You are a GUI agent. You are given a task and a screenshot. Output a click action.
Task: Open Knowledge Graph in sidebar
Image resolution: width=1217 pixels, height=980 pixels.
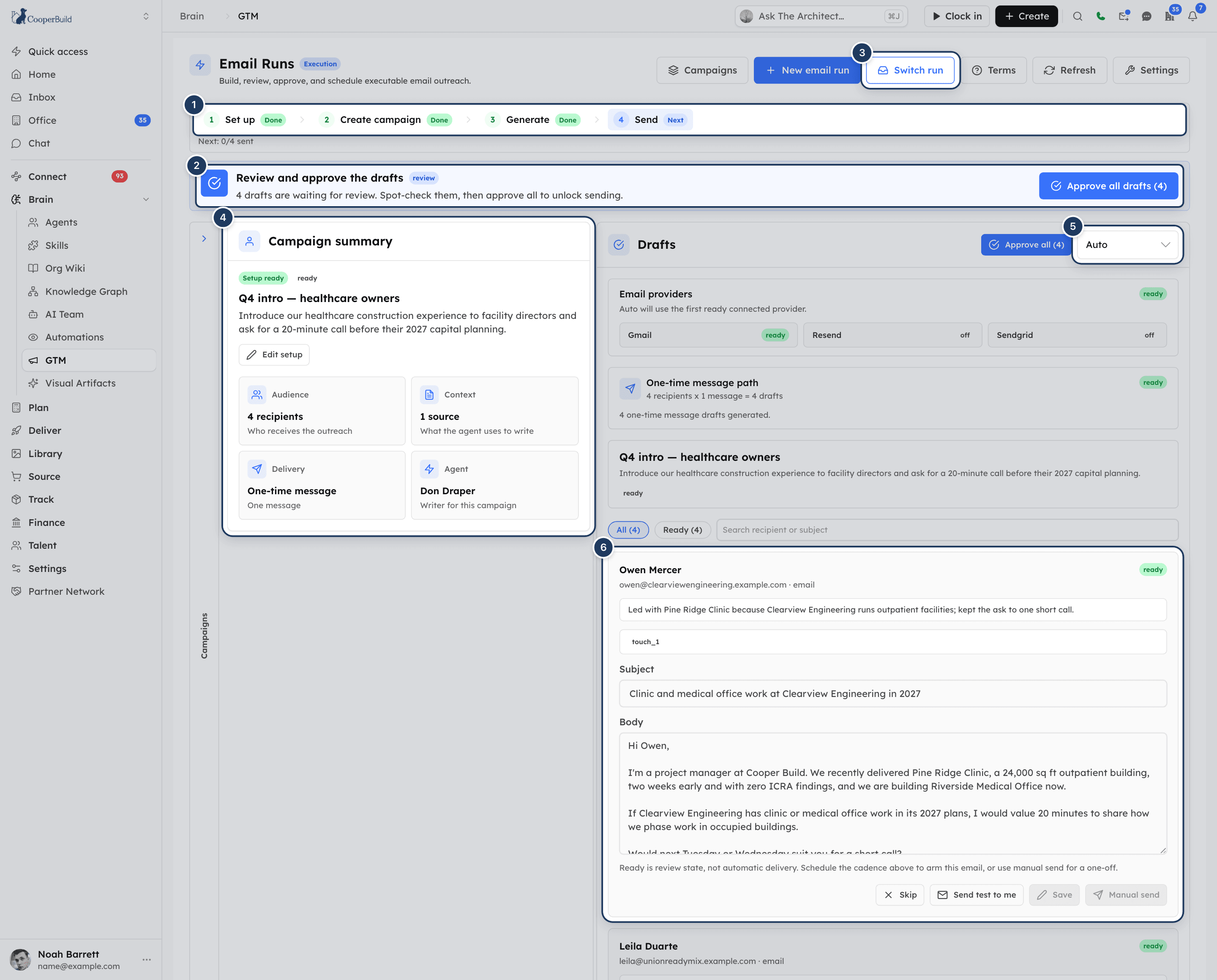click(x=86, y=291)
